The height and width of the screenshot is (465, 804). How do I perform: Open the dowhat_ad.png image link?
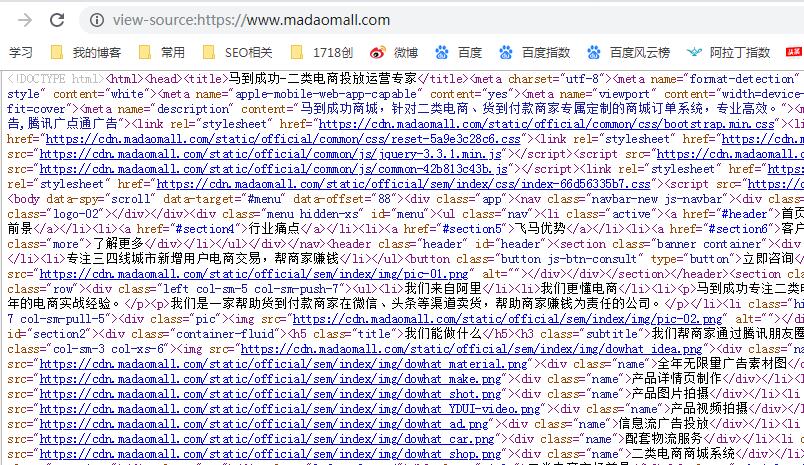[264, 424]
